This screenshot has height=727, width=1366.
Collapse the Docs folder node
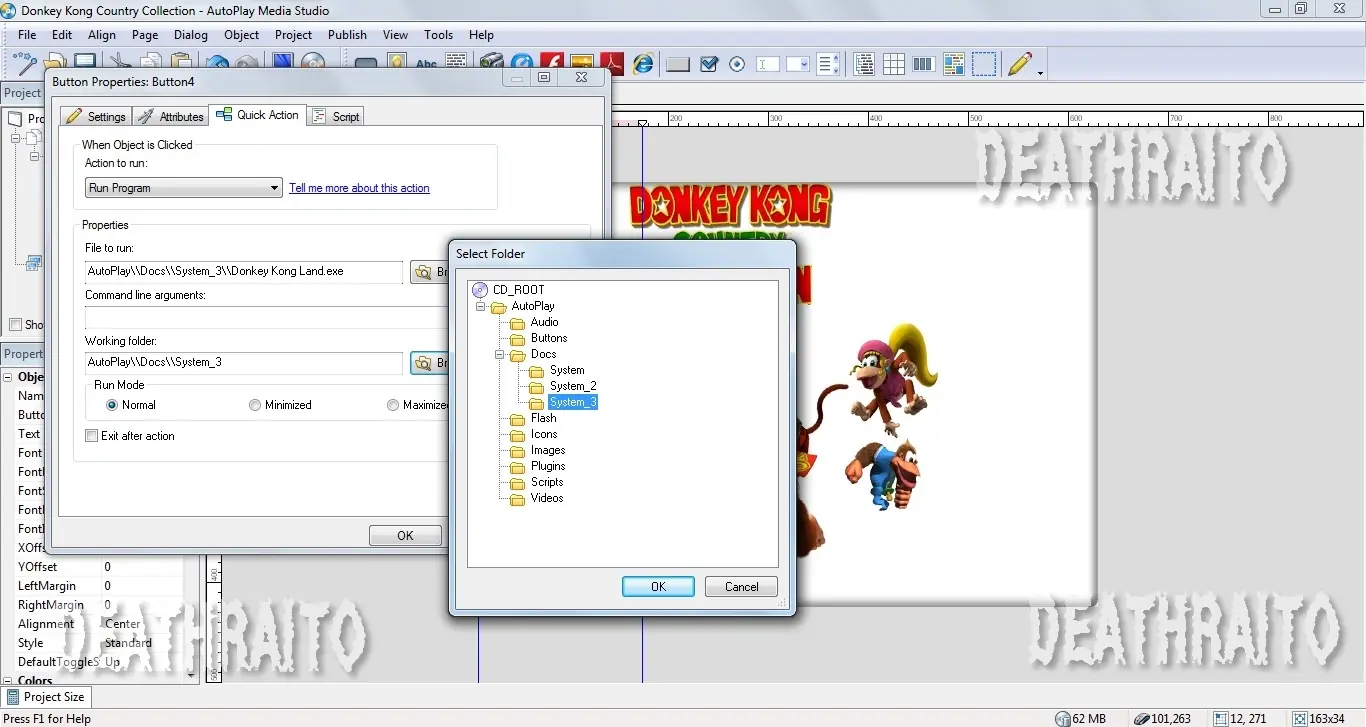500,354
